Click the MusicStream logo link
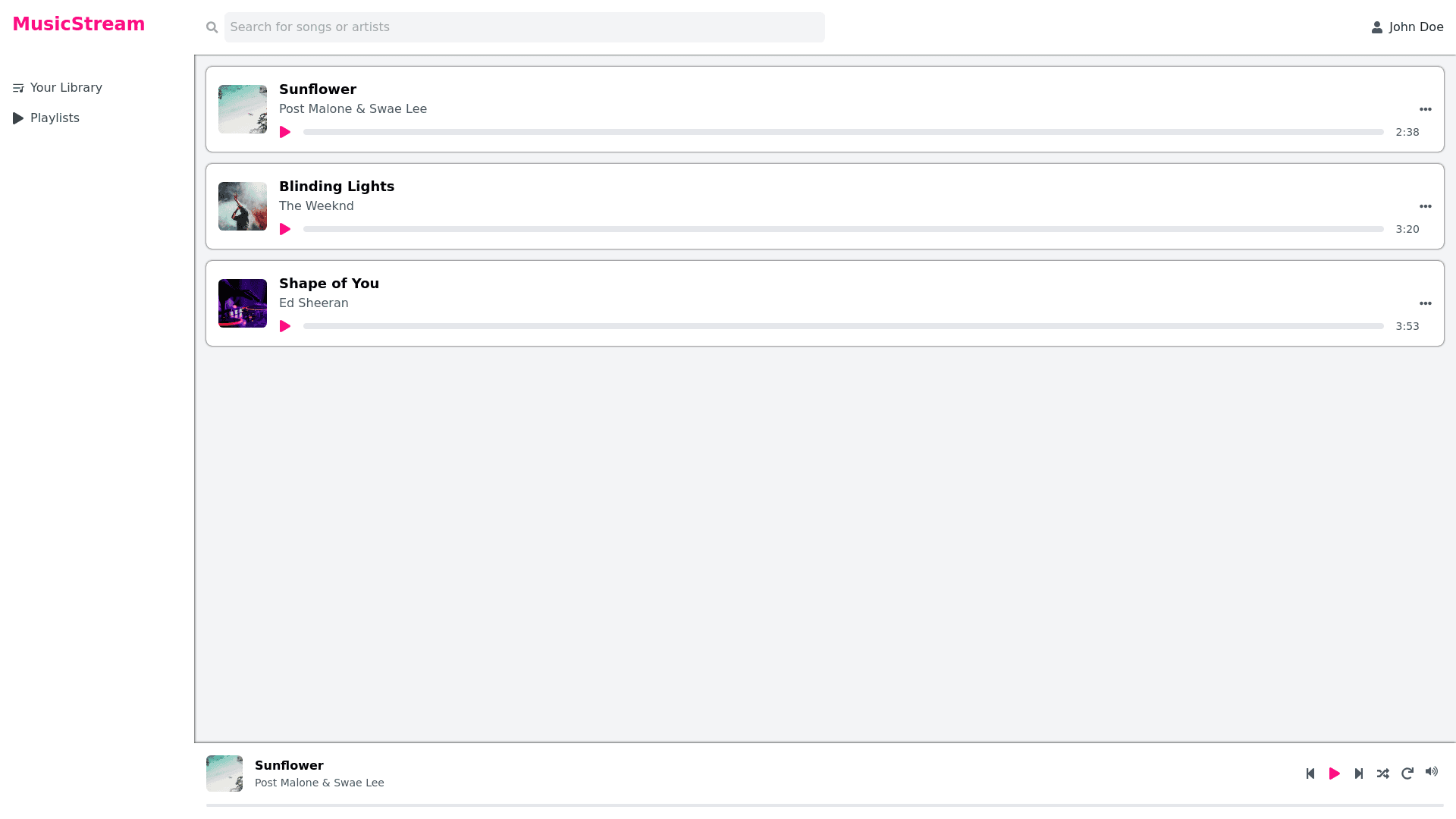The width and height of the screenshot is (1456, 819). [79, 24]
